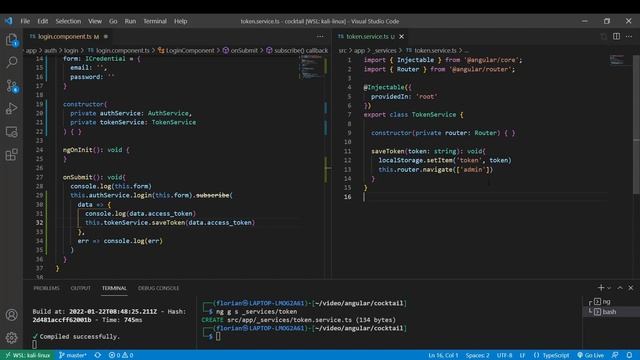Open the Edit menu
Image resolution: width=640 pixels, height=360 pixels.
(43, 21)
